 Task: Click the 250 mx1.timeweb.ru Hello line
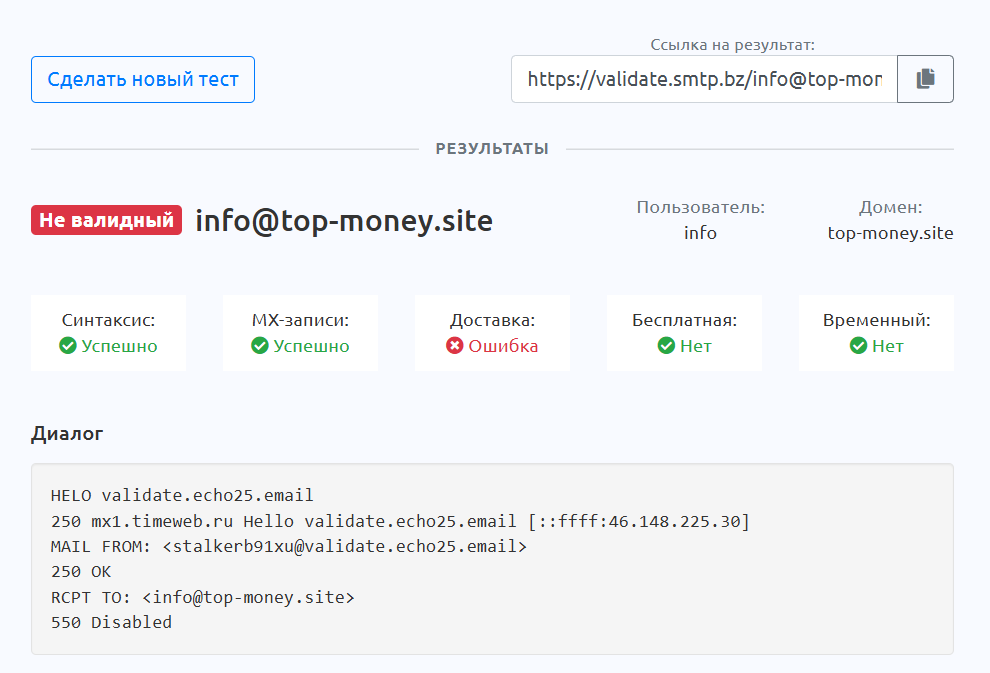[400, 521]
